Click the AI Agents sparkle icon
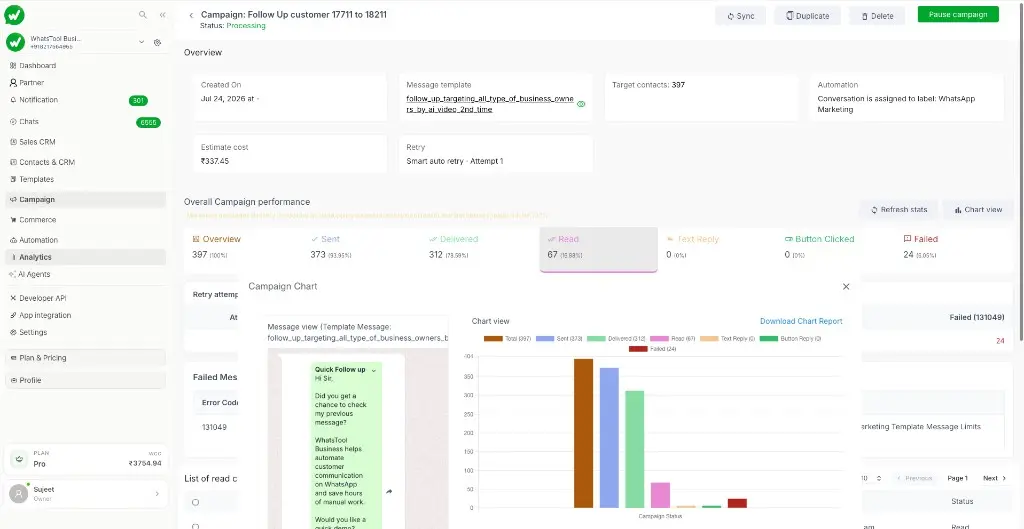This screenshot has height=529, width=1024. point(13,274)
